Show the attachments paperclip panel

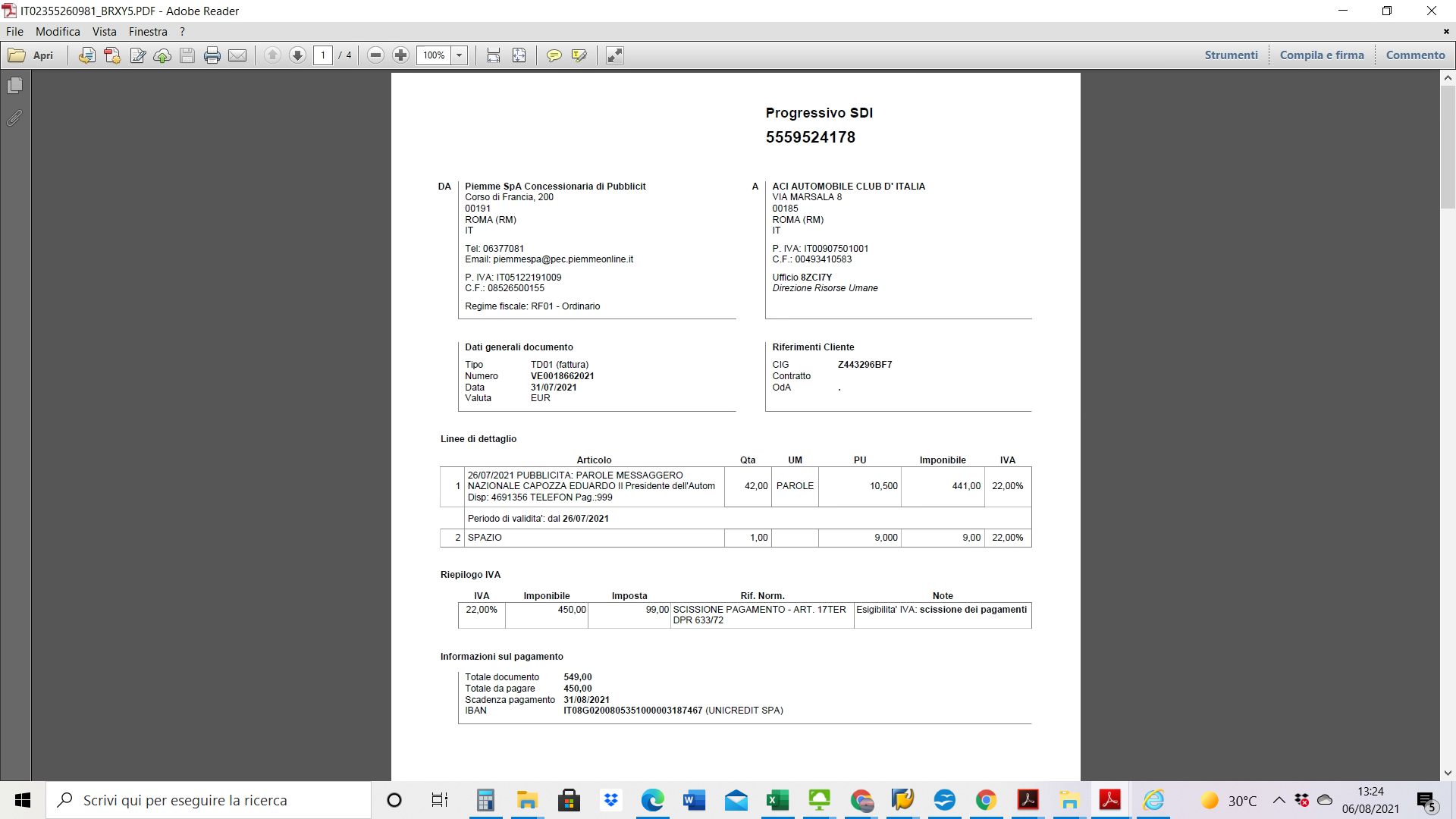pos(14,118)
